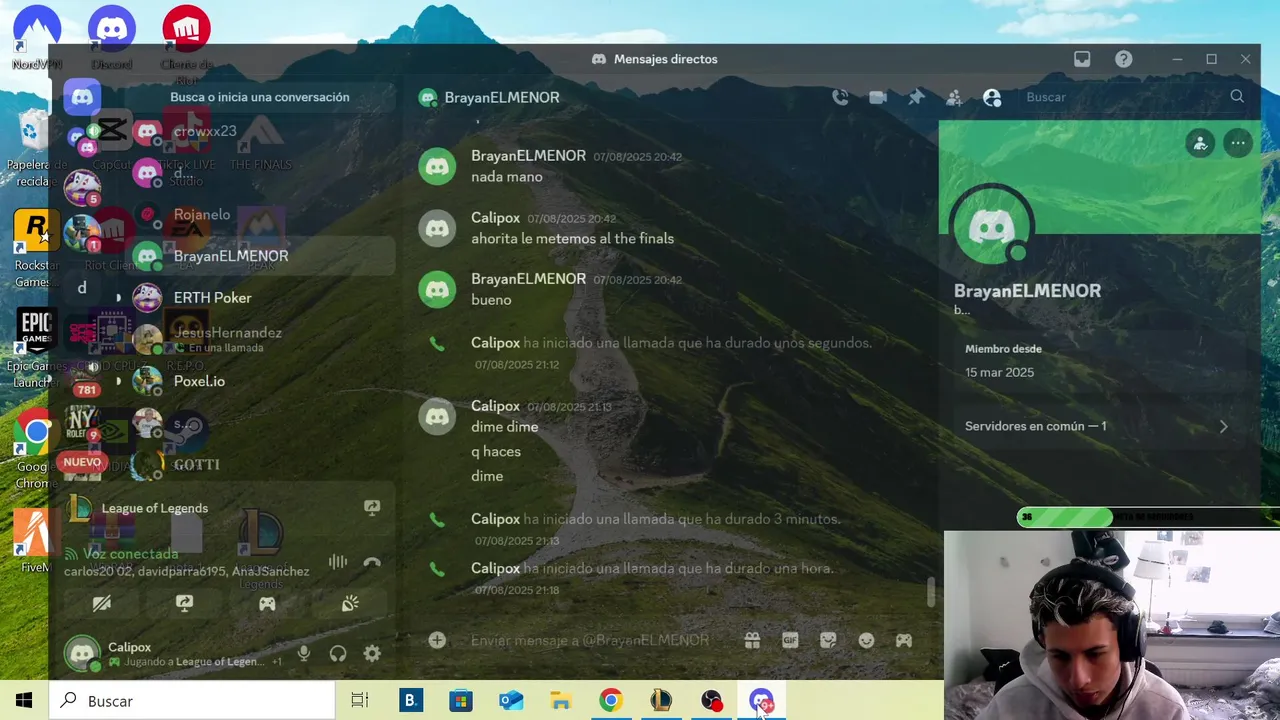The image size is (1280, 720).
Task: Start video call from header
Action: pos(878,97)
